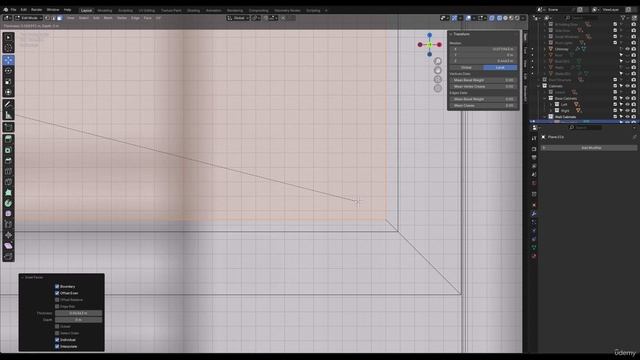
Task: Switch to the Modeling workspace tab
Action: coord(105,10)
